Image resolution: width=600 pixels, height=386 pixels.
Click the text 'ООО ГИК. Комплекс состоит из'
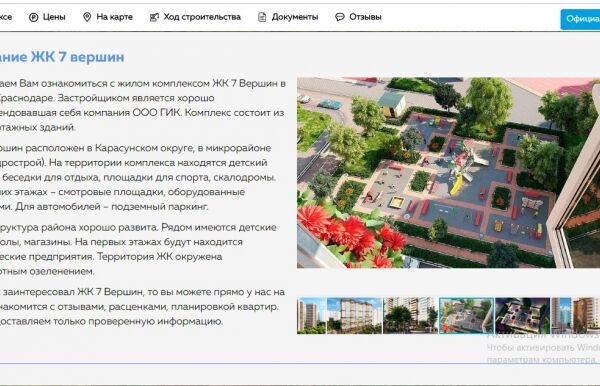(208, 113)
